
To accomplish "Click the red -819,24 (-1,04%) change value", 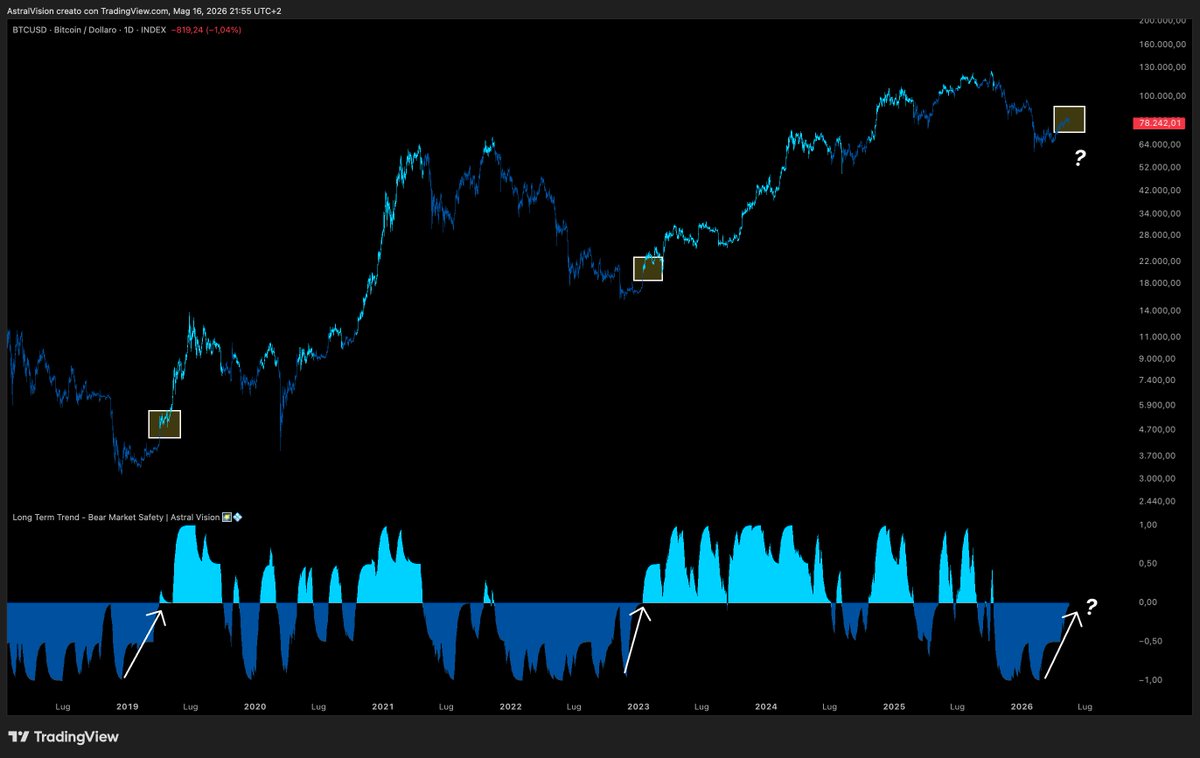I will [205, 30].
